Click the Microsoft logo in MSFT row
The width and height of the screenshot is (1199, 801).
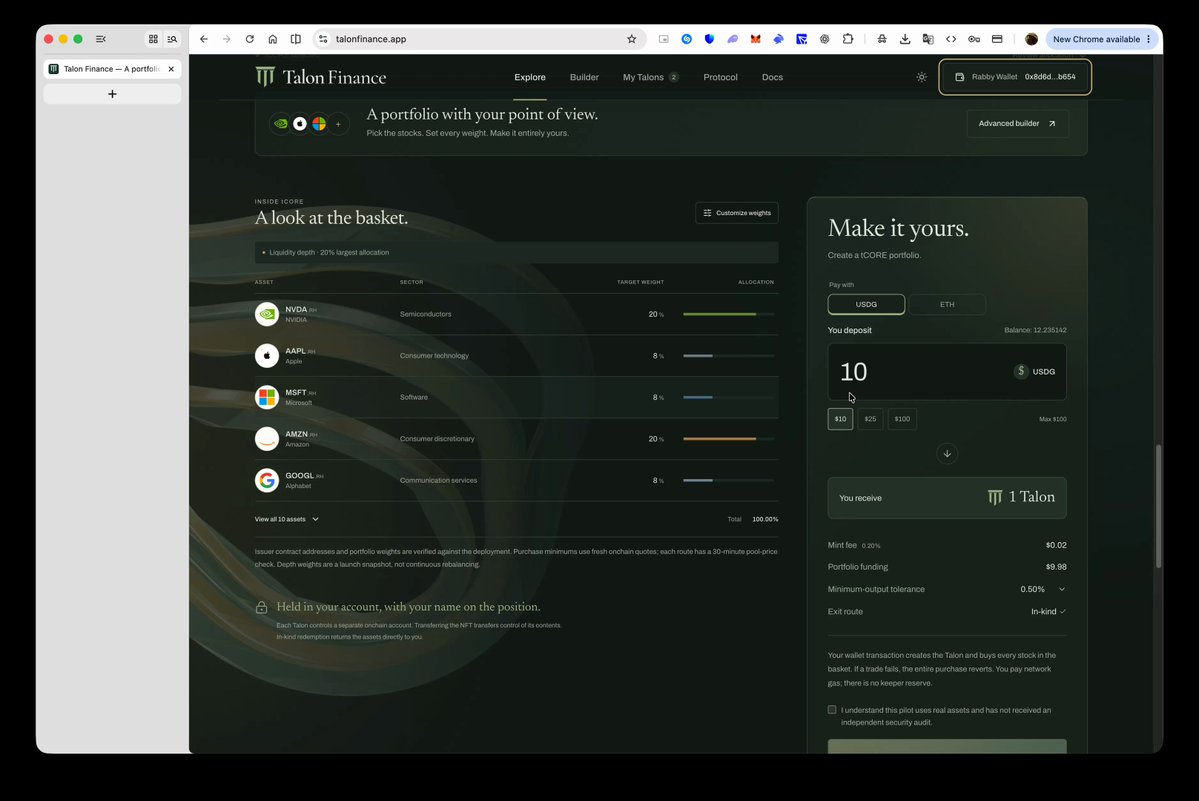tap(267, 397)
